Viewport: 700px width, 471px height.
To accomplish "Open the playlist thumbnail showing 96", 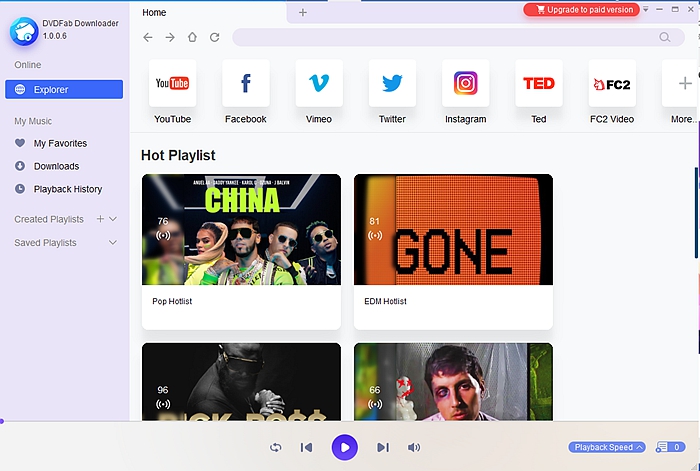I will pyautogui.click(x=241, y=382).
